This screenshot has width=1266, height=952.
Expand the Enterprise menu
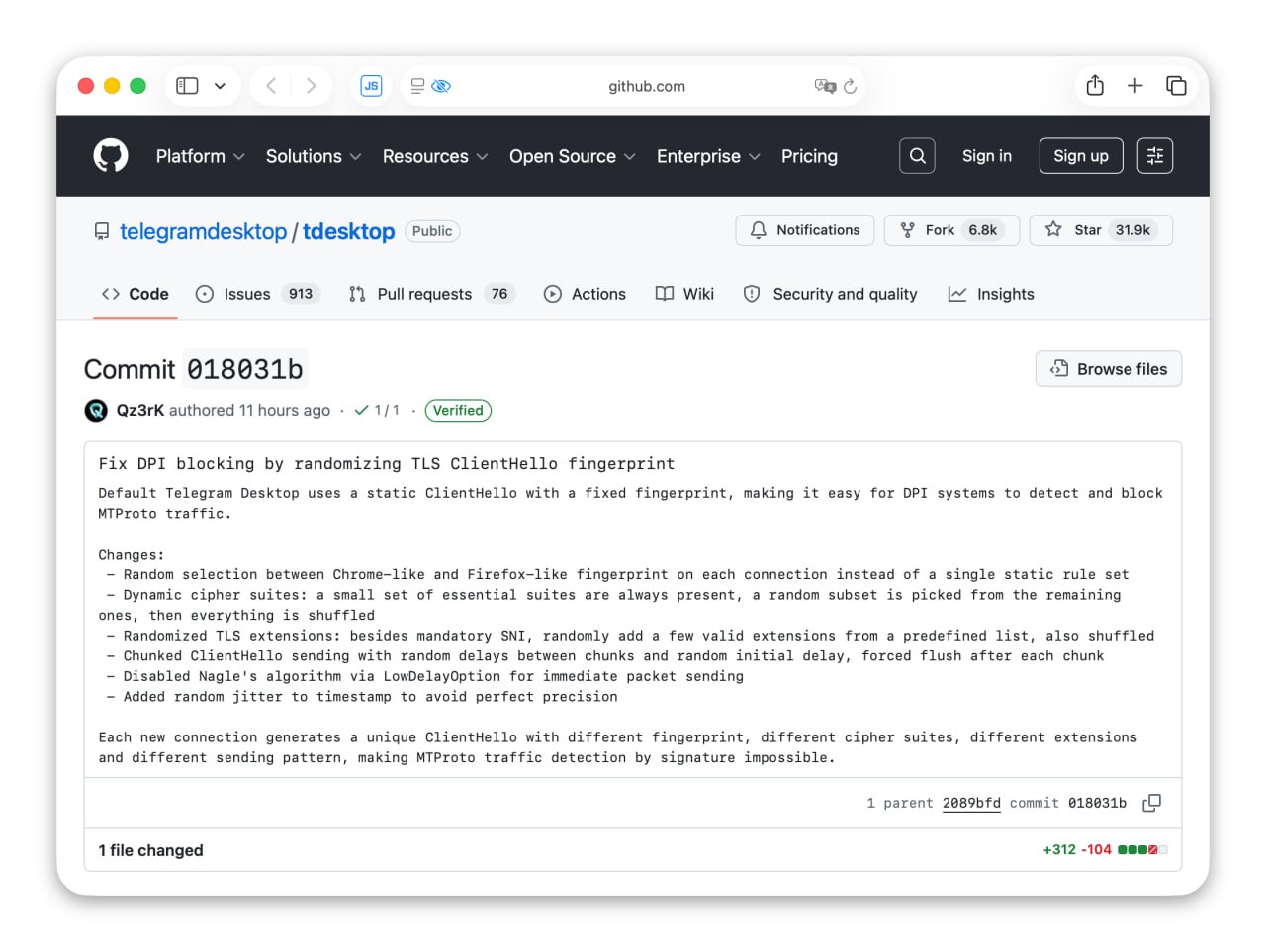pyautogui.click(x=708, y=156)
